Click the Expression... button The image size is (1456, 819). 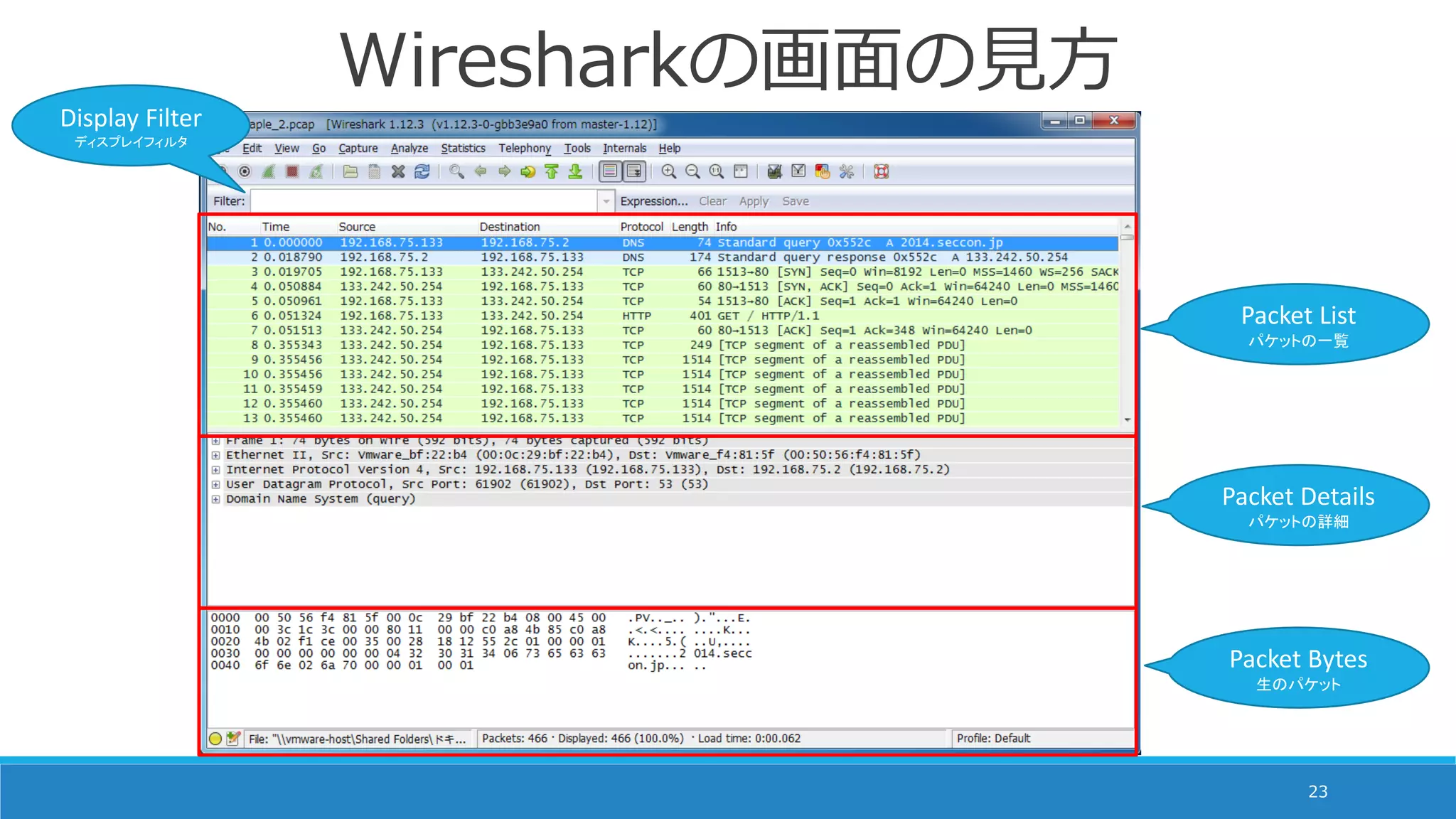coord(654,201)
